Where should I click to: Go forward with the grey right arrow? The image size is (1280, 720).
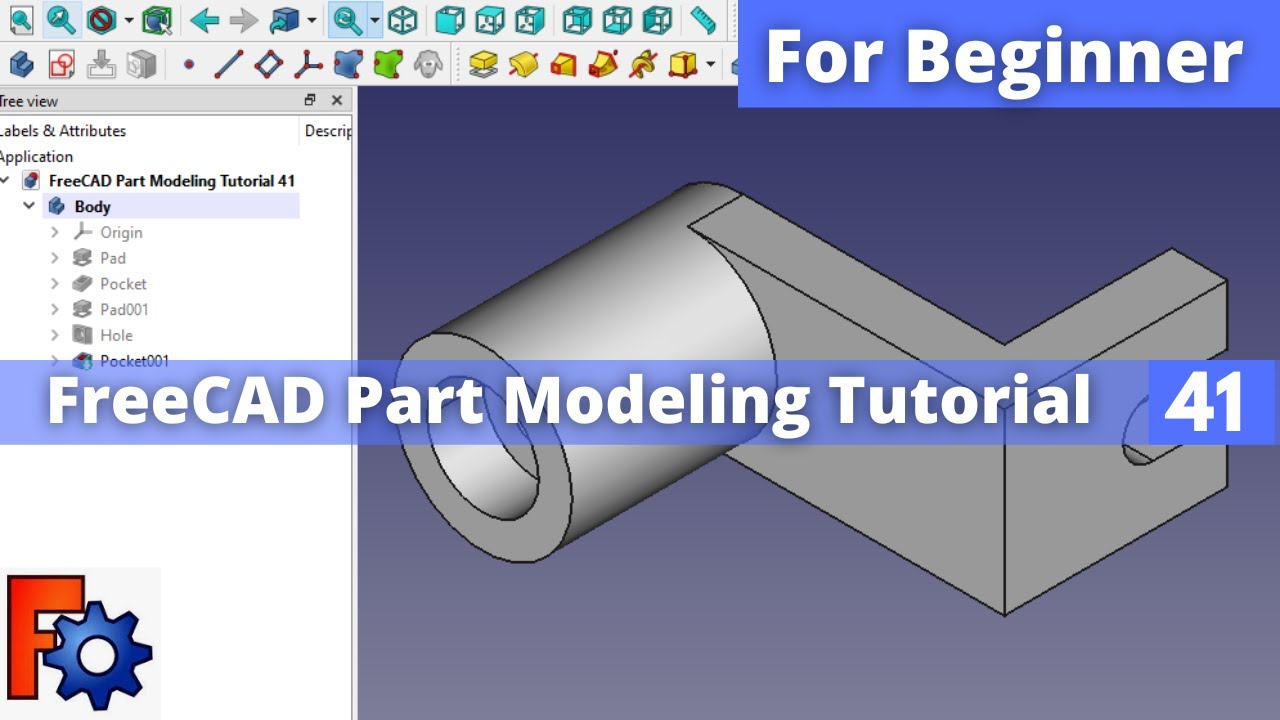(243, 19)
